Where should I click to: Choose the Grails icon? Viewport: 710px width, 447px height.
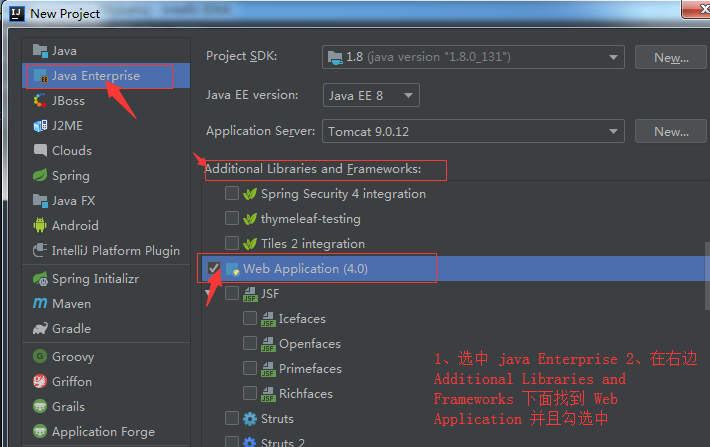pos(40,406)
